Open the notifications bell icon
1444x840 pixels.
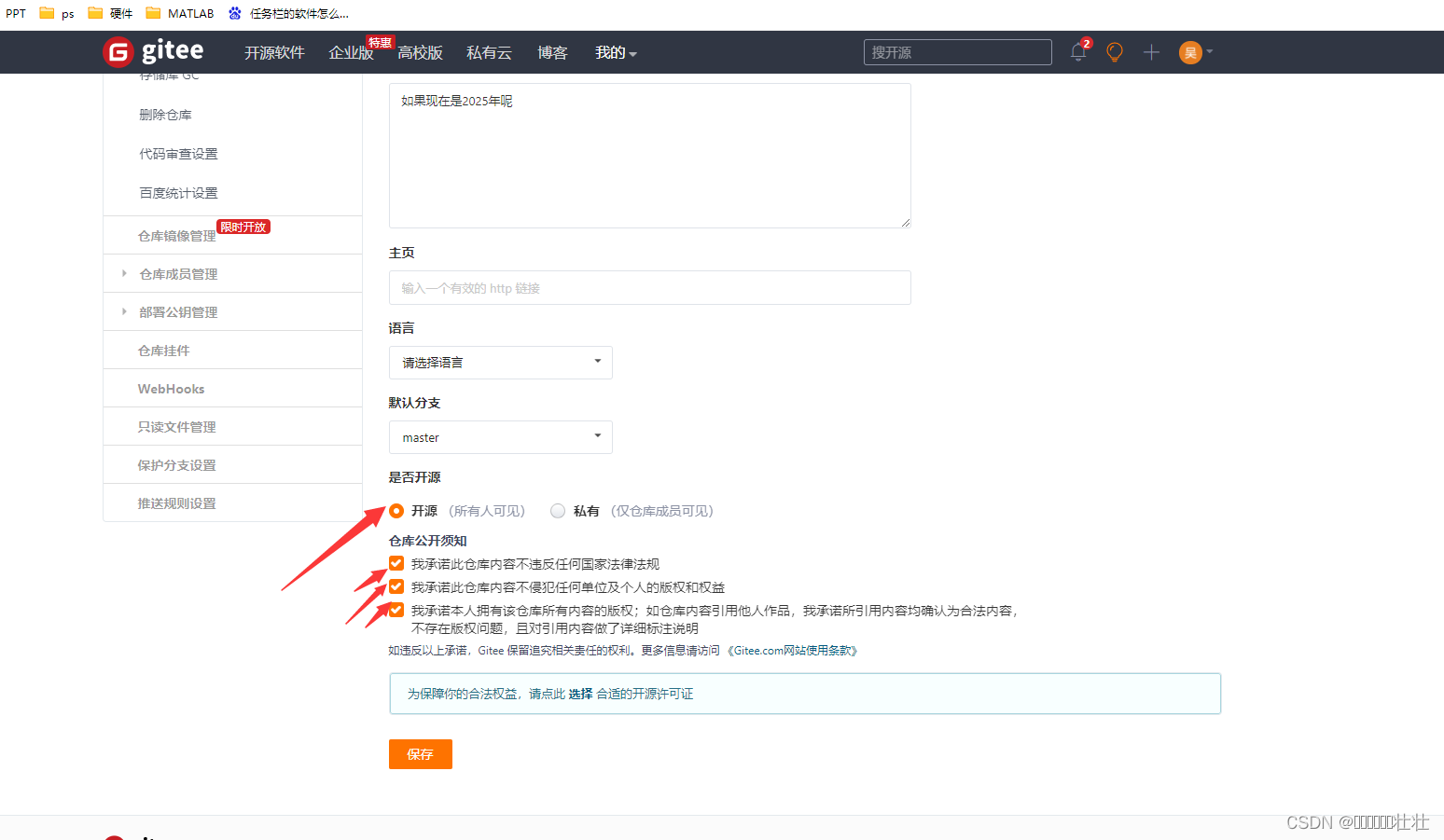click(x=1078, y=52)
